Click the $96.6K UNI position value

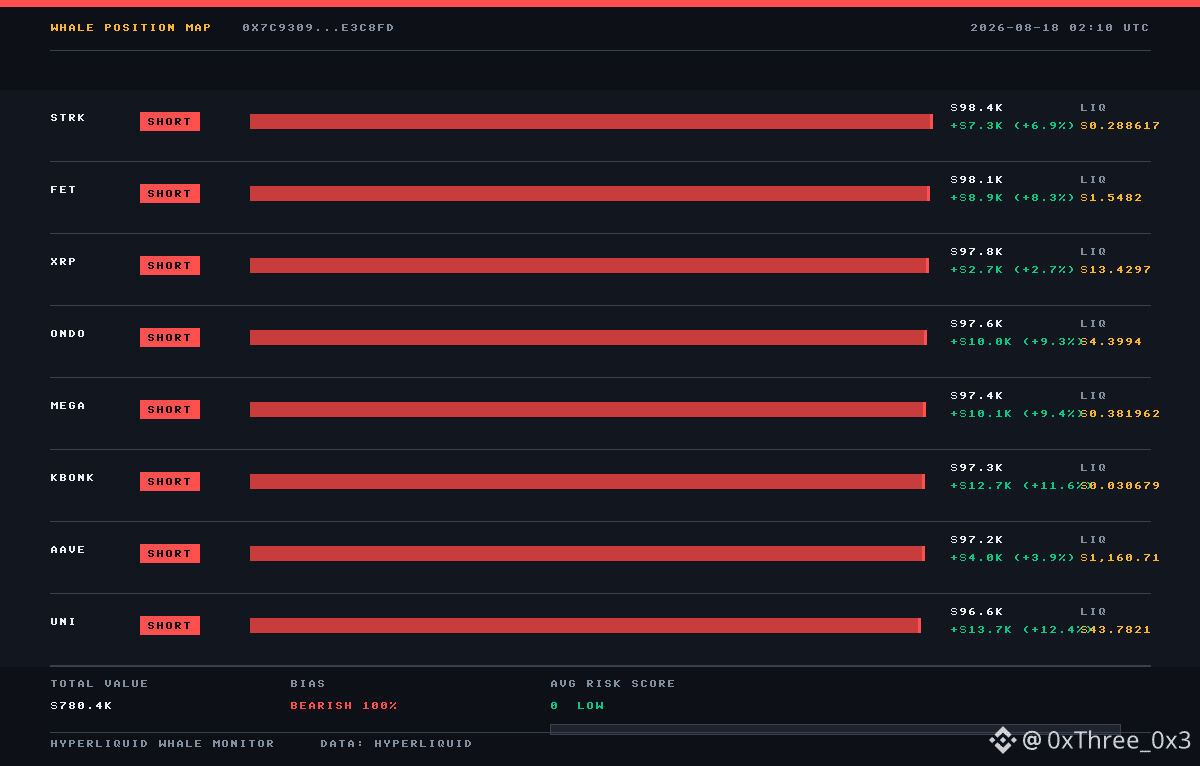976,612
